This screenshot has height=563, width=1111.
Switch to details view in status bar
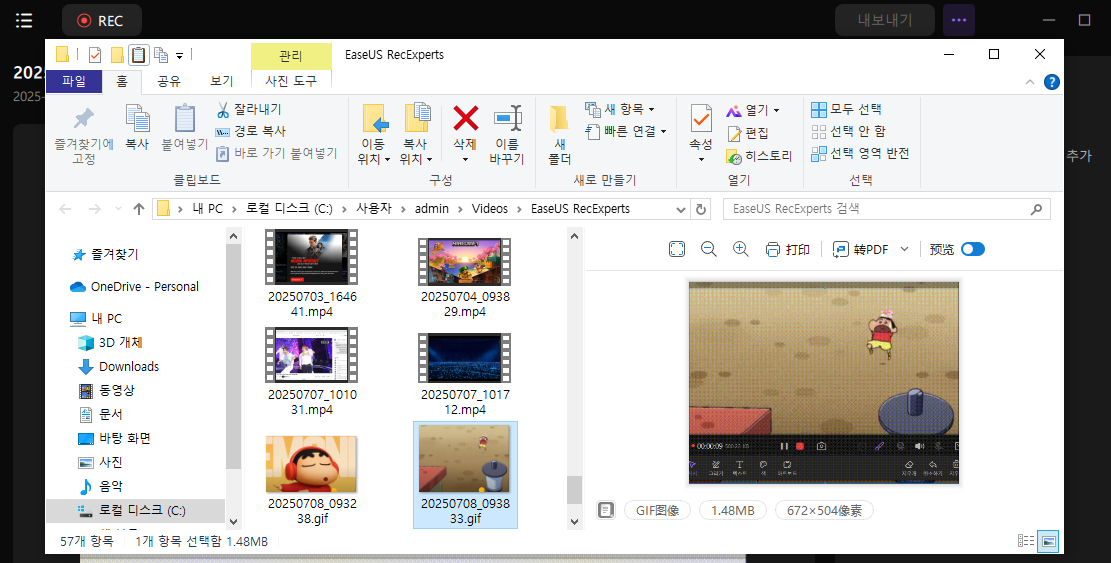1026,541
